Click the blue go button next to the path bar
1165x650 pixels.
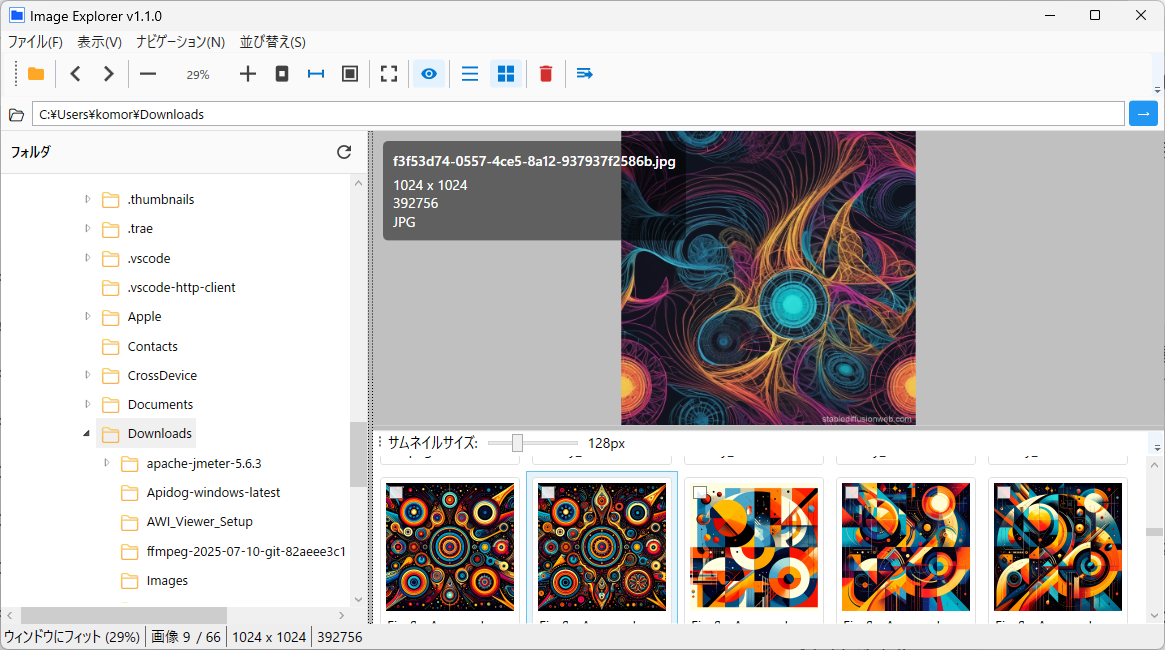1142,113
